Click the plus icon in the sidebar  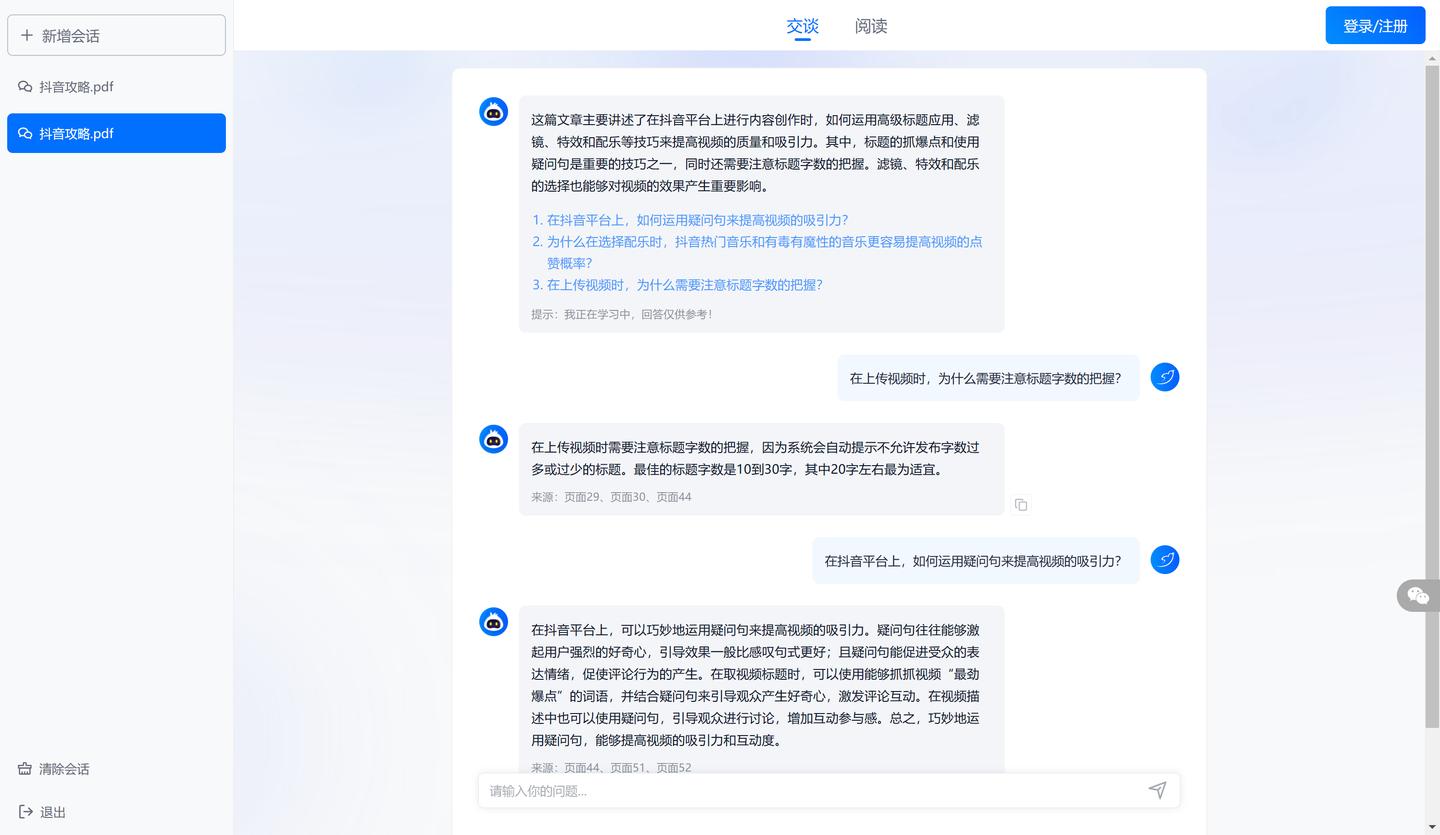27,35
